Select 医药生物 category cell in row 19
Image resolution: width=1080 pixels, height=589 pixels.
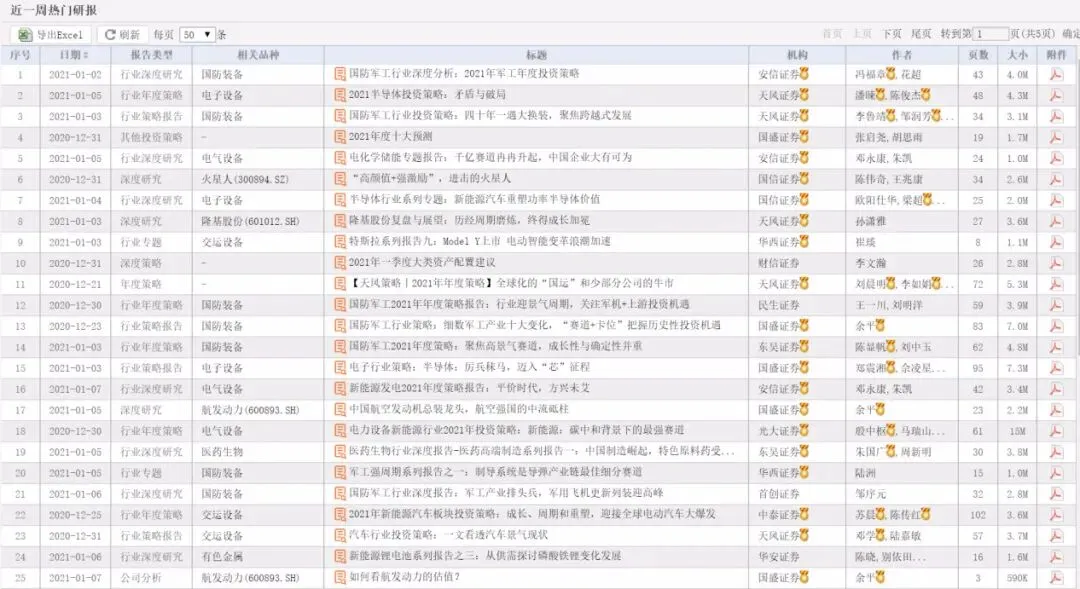[x=222, y=452]
